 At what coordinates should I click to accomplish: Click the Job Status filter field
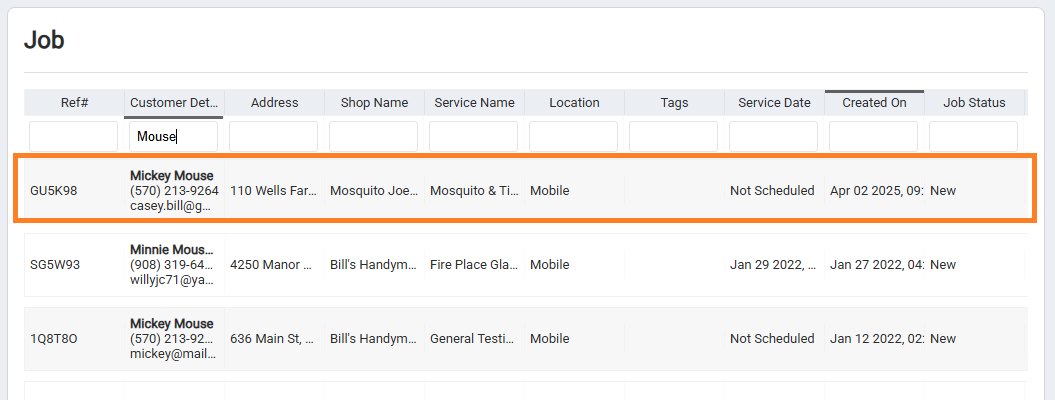974,137
